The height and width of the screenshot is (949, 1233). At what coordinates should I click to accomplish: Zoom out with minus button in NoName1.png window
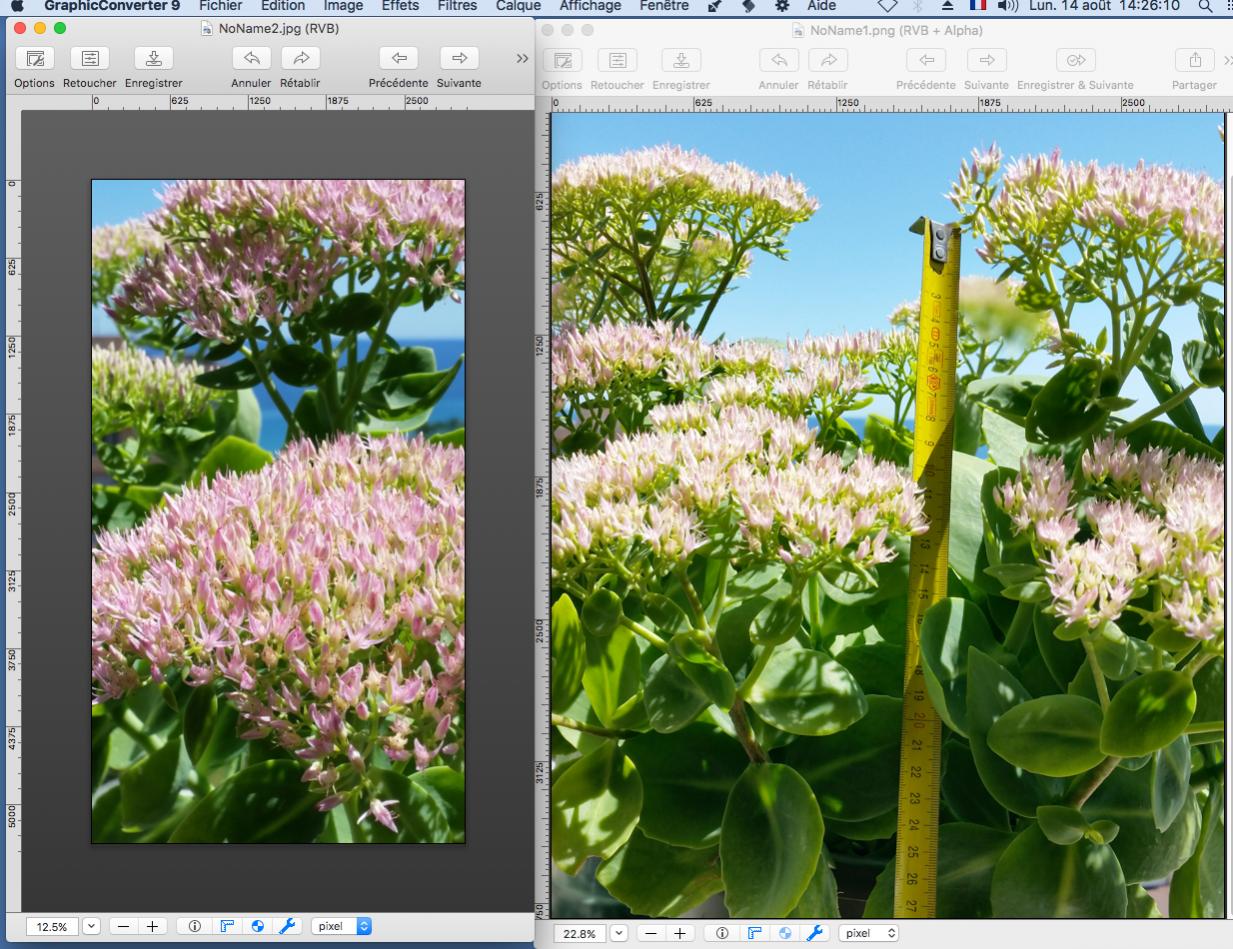point(651,934)
